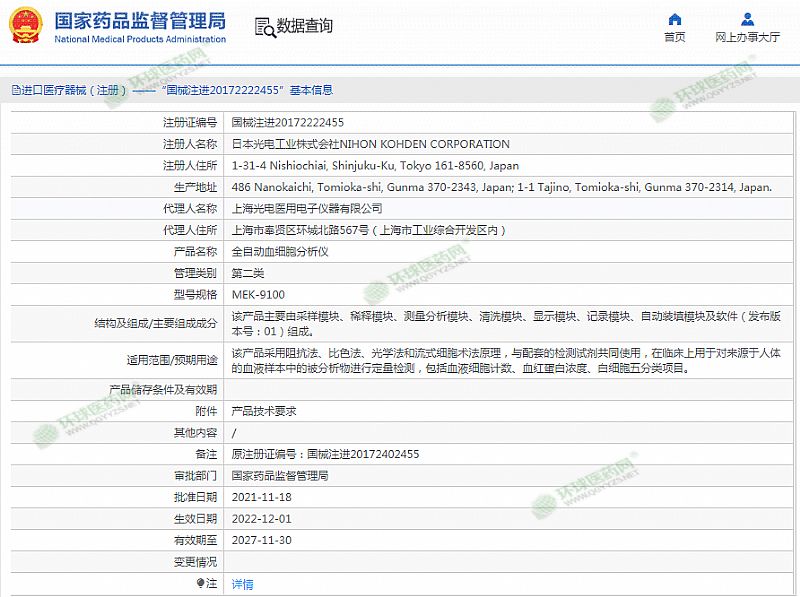The width and height of the screenshot is (800, 597).
Task: Click the product name 全自动血细胞分析仪
Action: (279, 251)
